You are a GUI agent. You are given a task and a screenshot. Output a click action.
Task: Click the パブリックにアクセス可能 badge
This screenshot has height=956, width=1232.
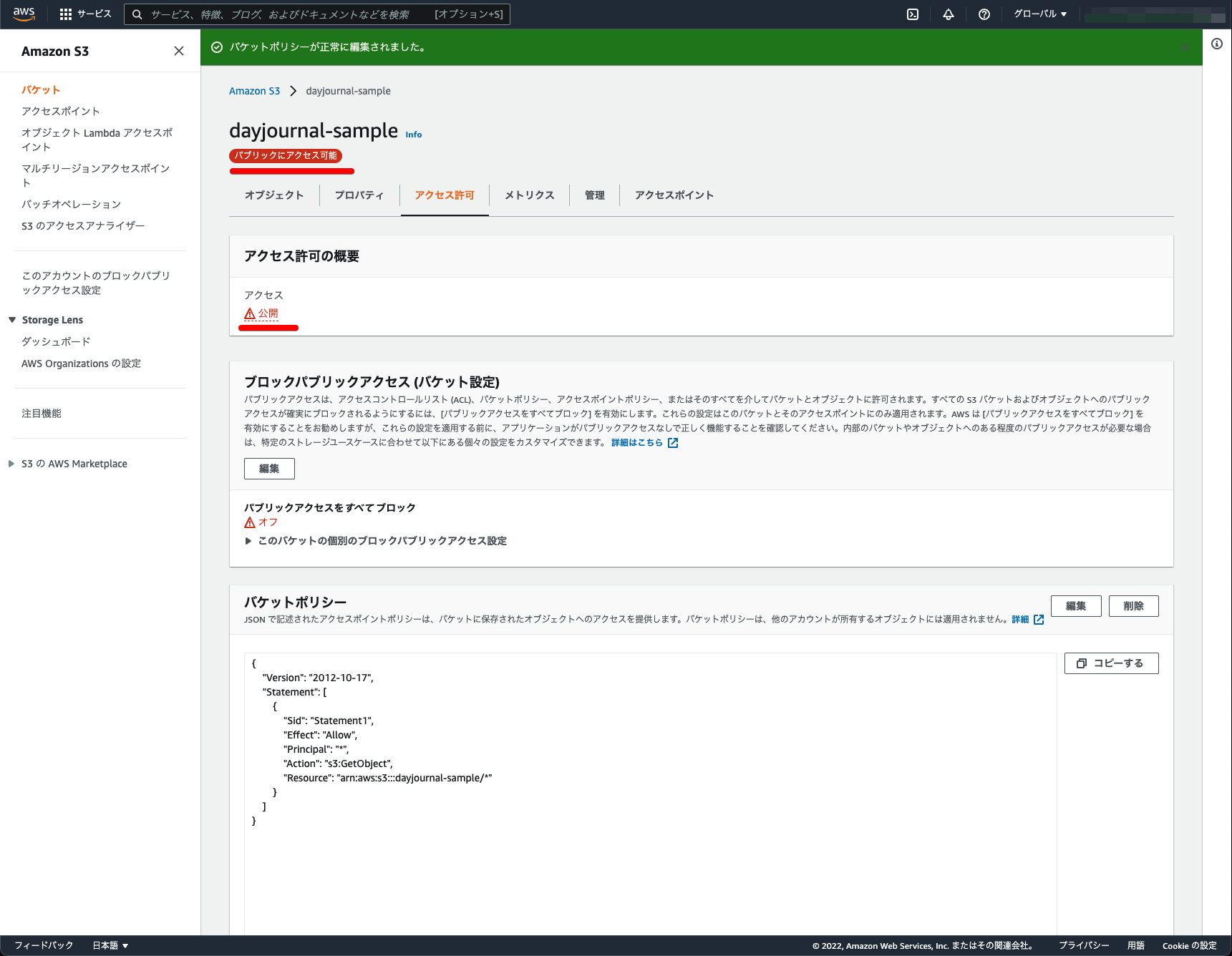[x=286, y=155]
